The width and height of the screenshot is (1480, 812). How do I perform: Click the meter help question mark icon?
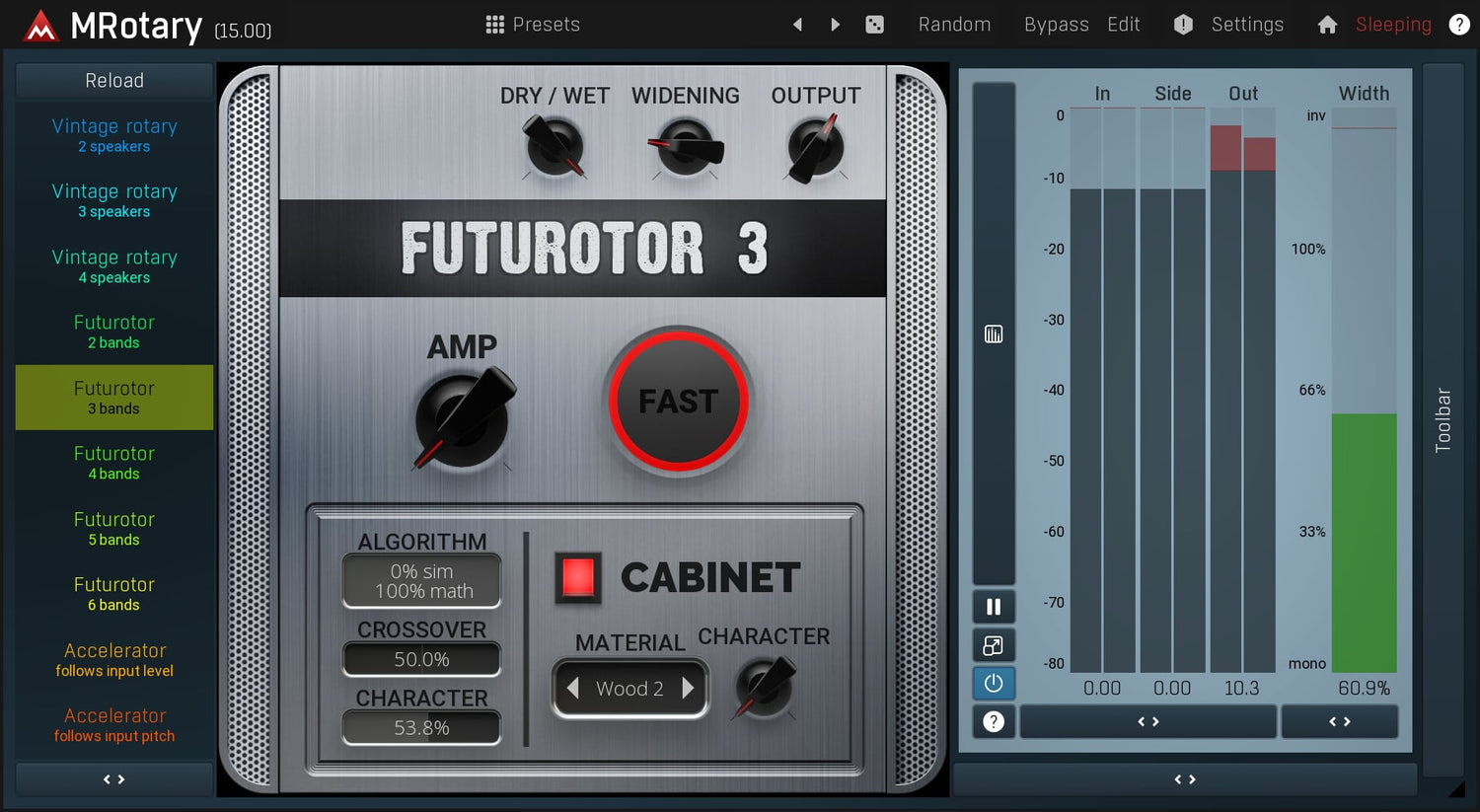point(994,721)
